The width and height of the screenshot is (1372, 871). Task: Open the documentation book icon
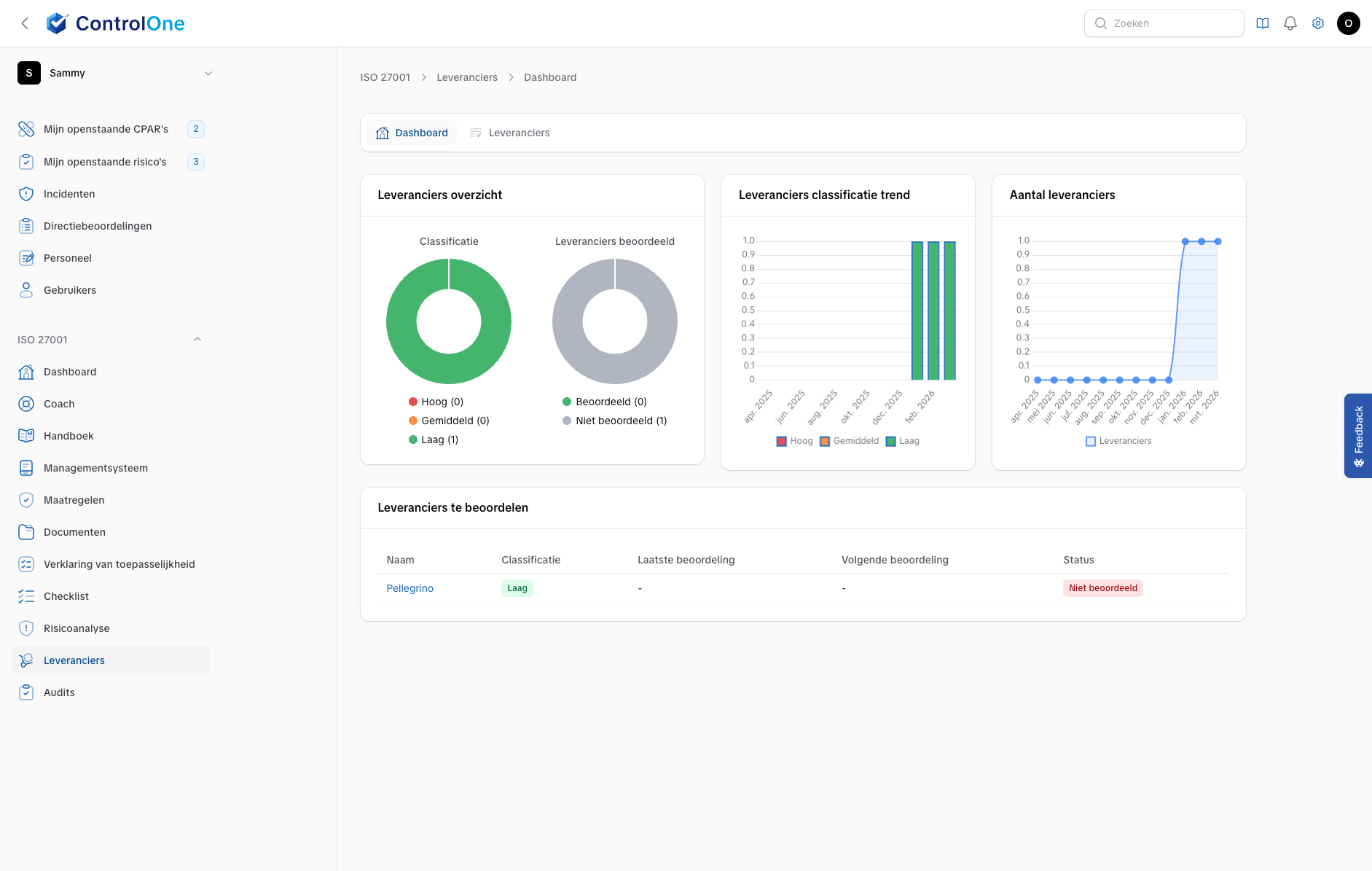1262,23
